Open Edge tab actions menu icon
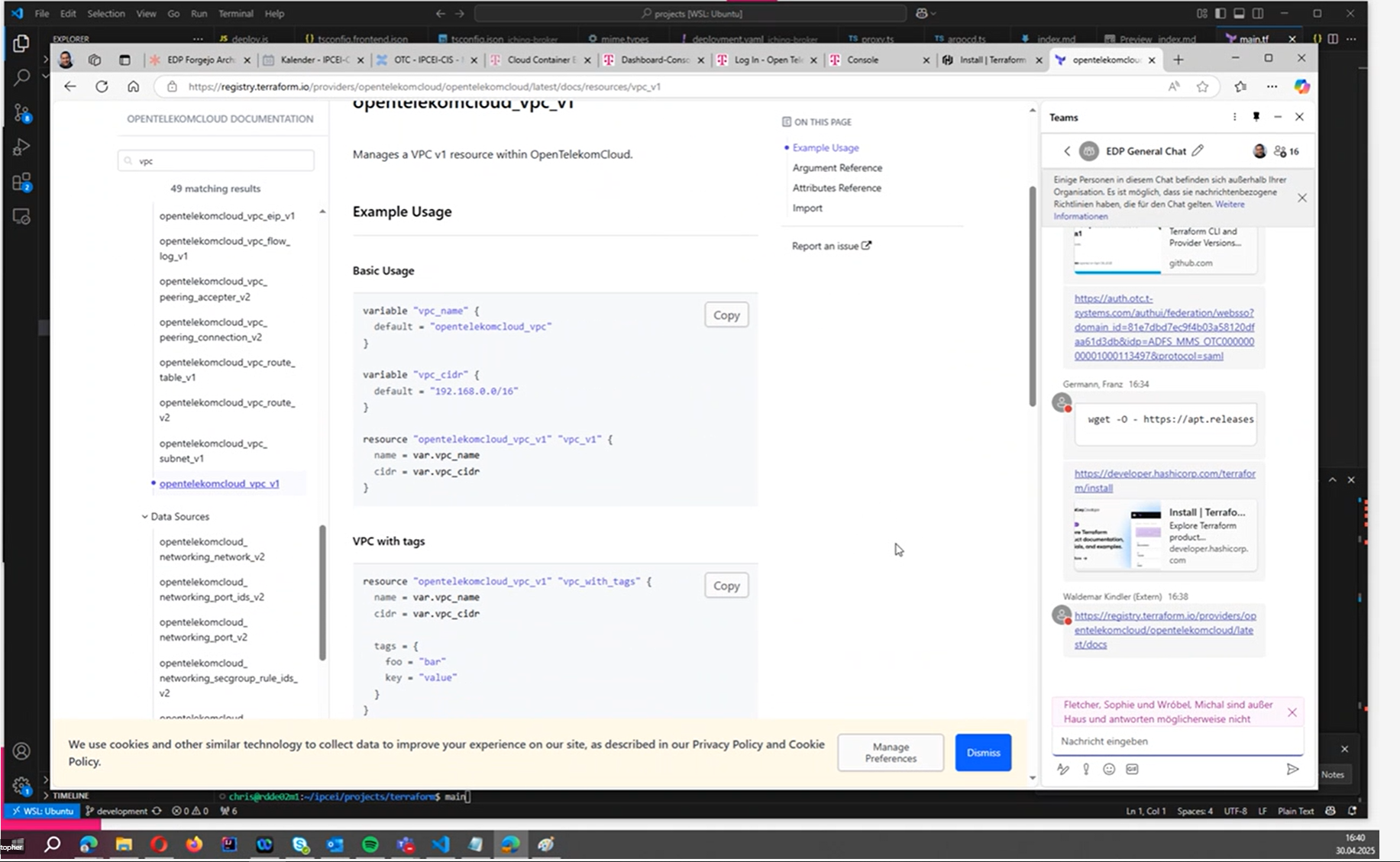The image size is (1400, 862). tap(124, 60)
